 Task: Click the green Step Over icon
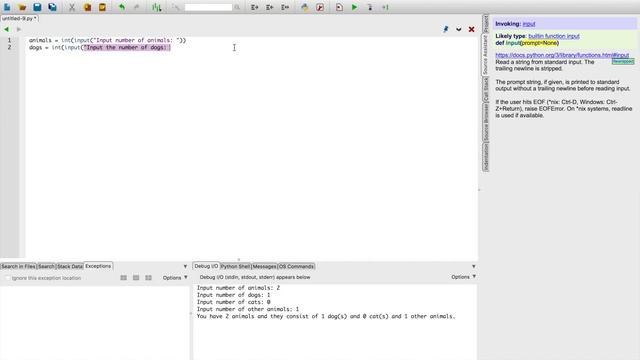(x=385, y=7)
